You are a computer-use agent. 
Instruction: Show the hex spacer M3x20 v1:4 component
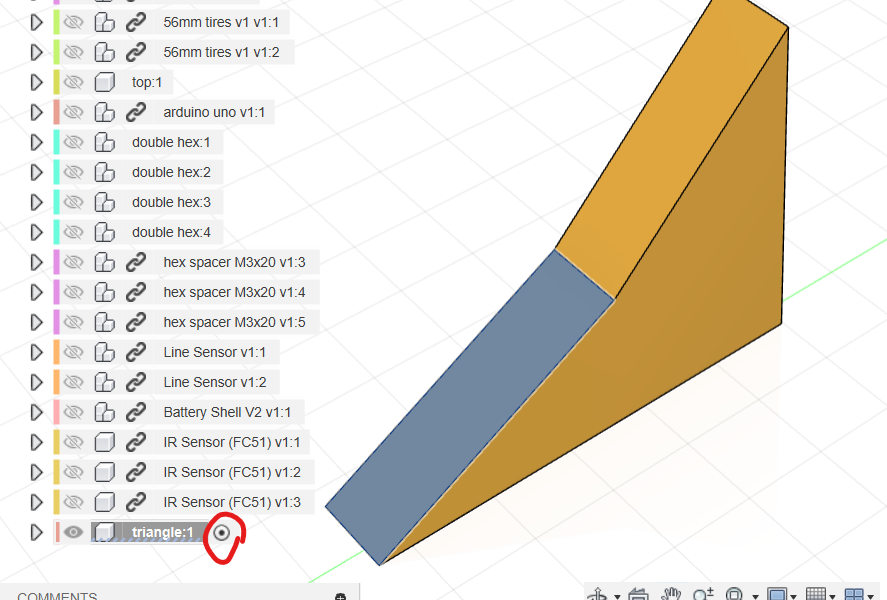click(x=73, y=292)
